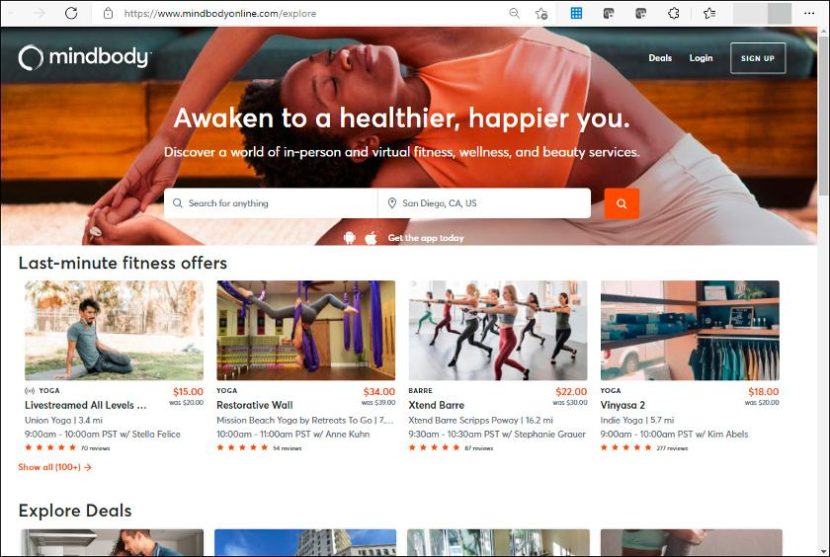
Task: Click the SIGN UP button
Action: coord(757,58)
